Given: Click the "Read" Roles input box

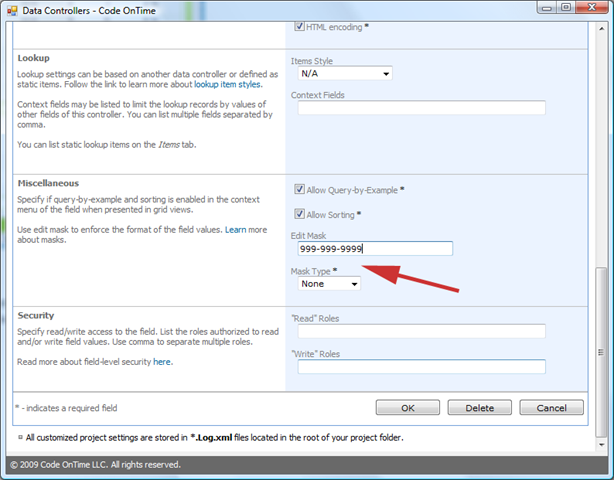Looking at the screenshot, I should [421, 331].
